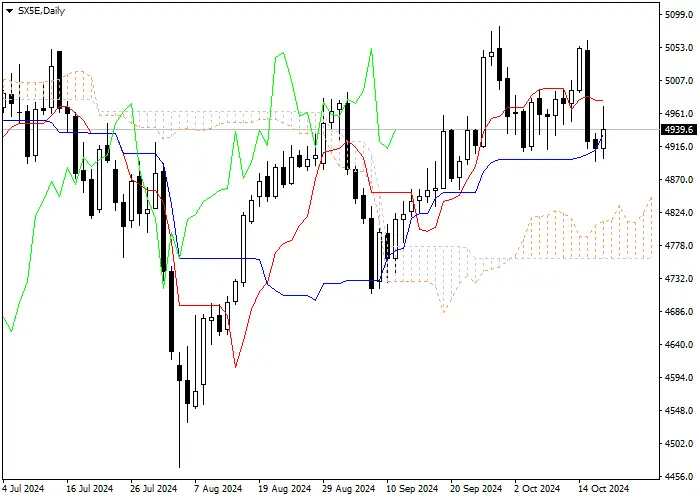Select price axis label 4594.0

pyautogui.click(x=679, y=378)
